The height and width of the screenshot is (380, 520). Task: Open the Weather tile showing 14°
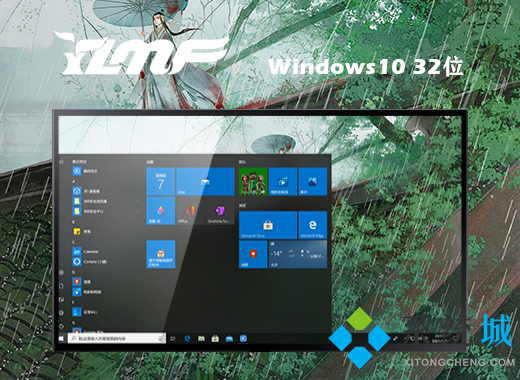pos(298,254)
